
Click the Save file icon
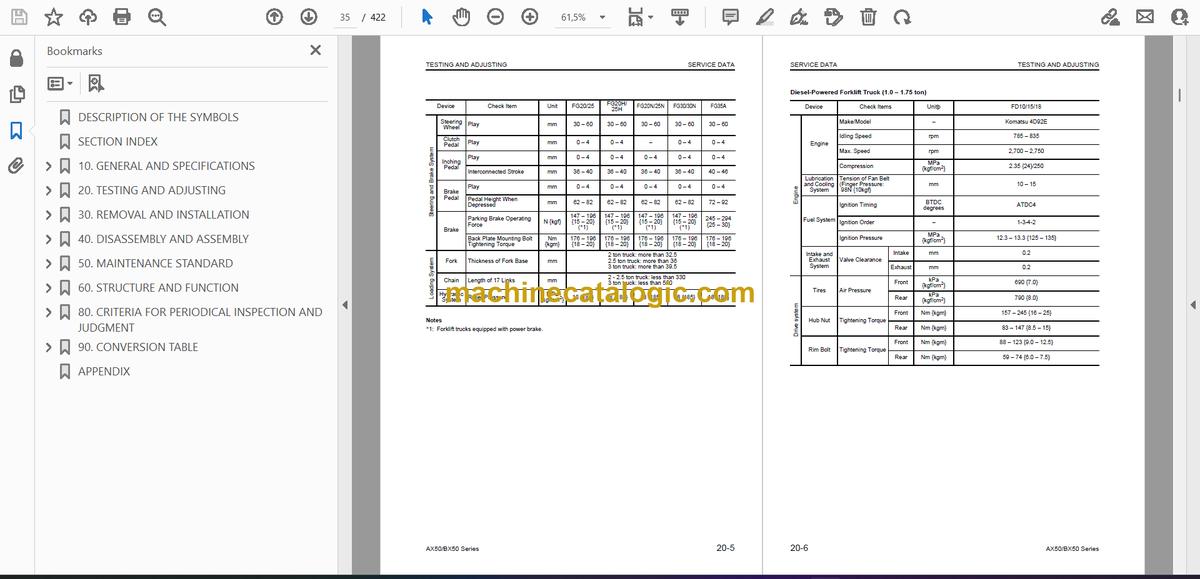pos(19,17)
